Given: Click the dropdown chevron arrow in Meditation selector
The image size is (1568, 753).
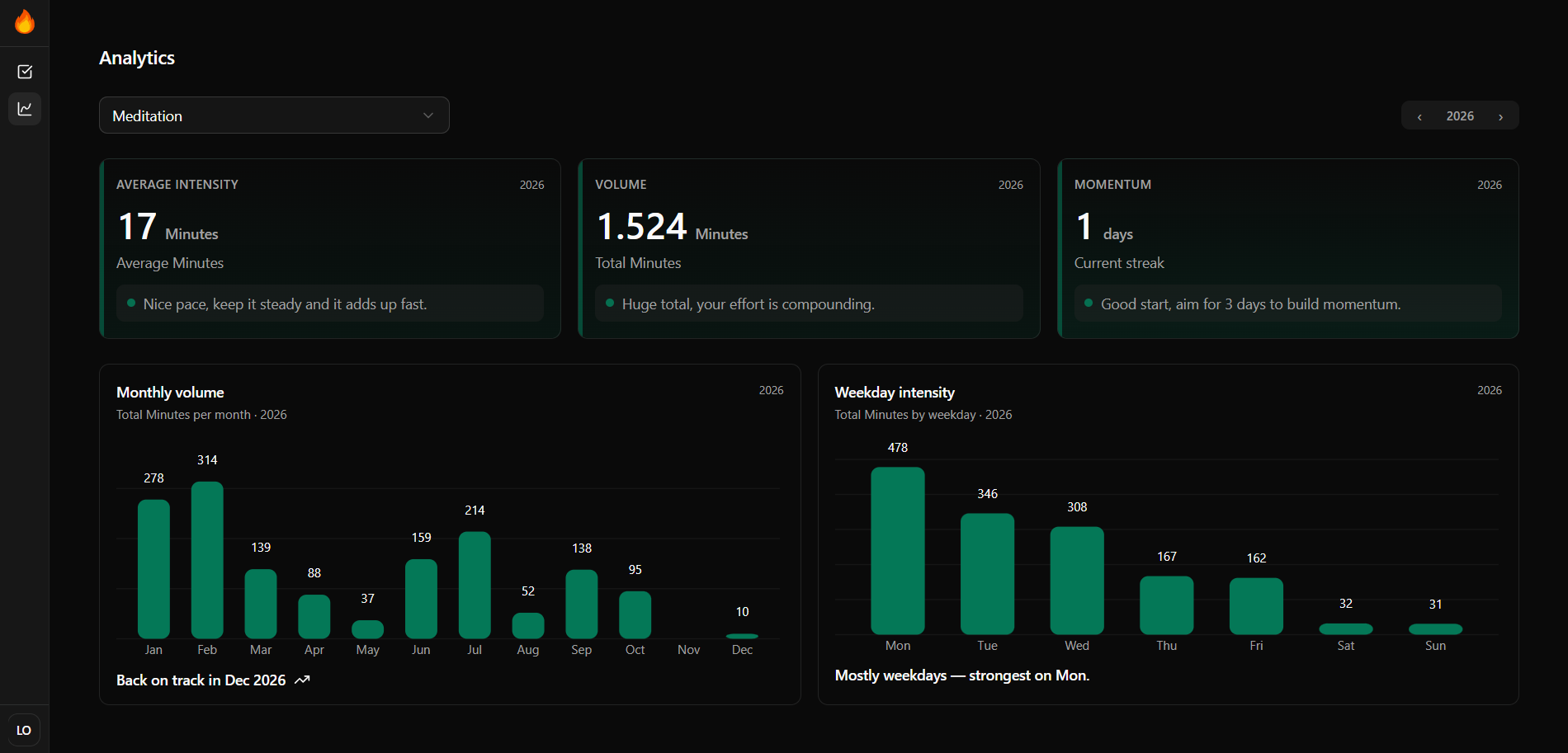Looking at the screenshot, I should click(x=428, y=115).
